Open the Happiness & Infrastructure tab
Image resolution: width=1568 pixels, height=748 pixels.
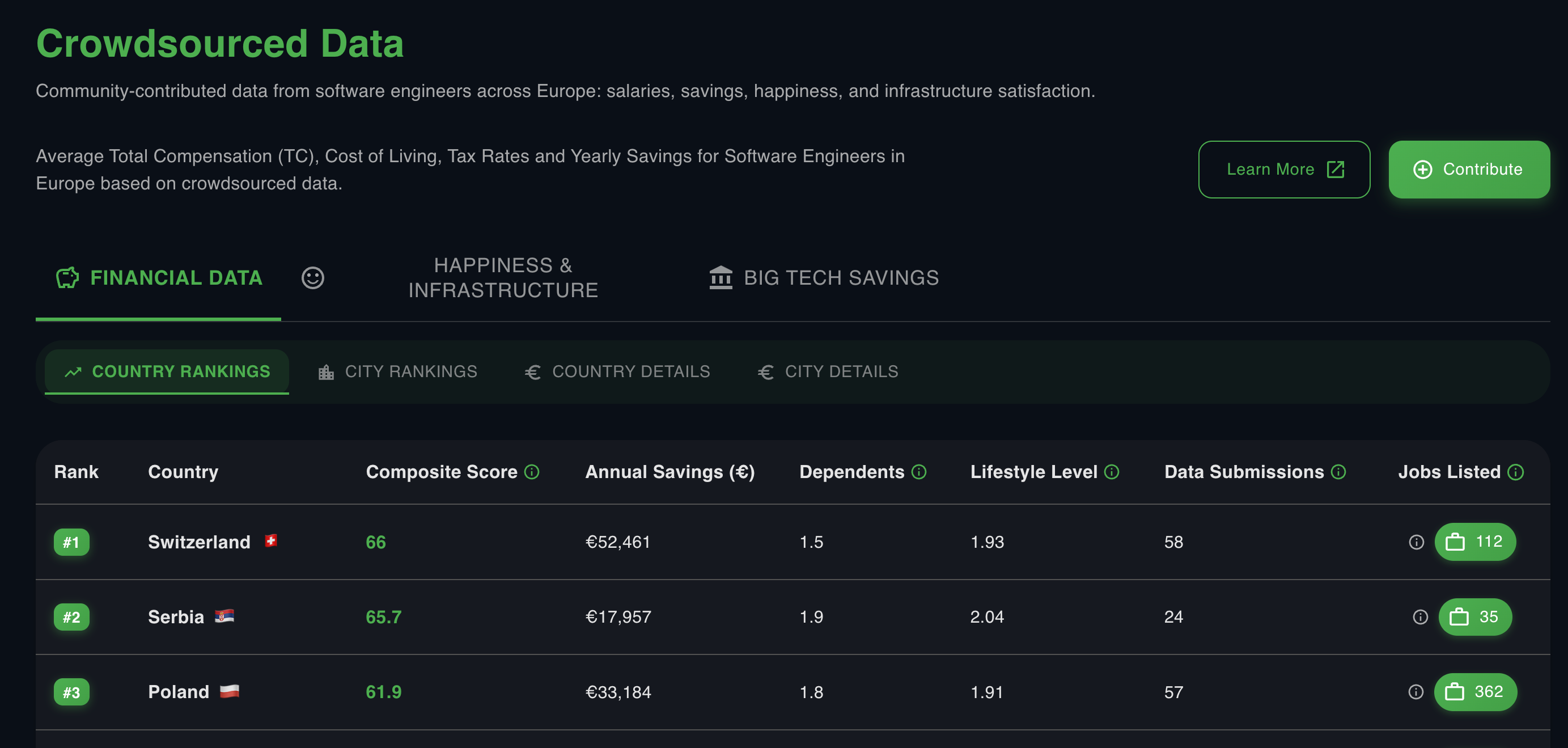coord(503,278)
